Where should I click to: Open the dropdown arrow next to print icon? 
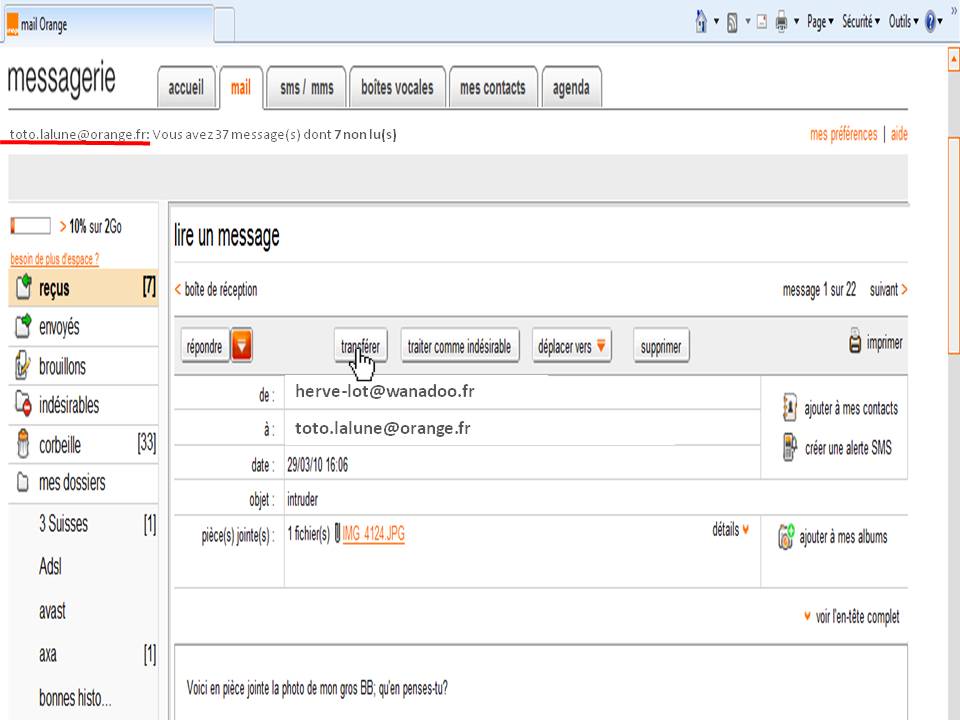tap(797, 22)
